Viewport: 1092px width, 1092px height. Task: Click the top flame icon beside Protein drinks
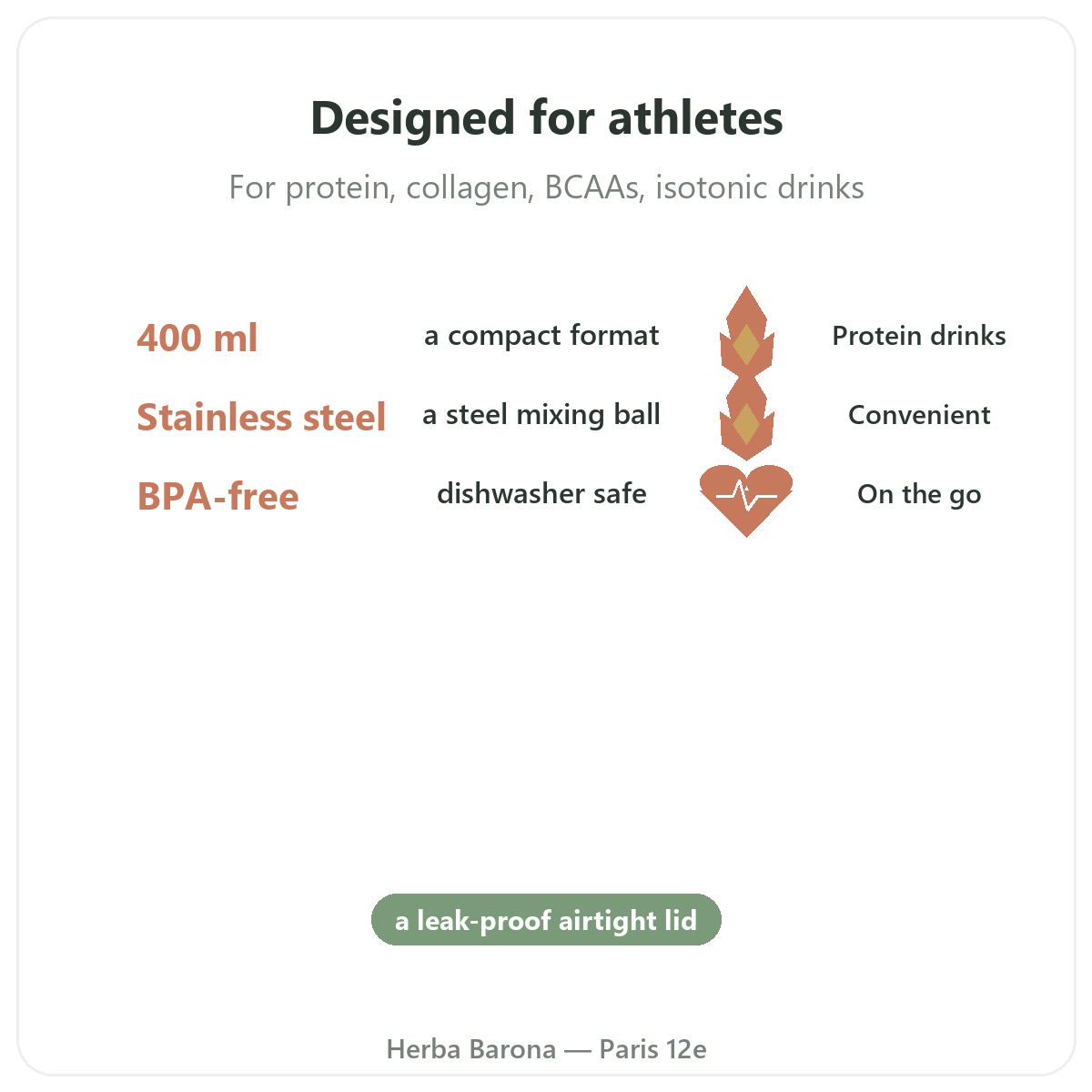point(746,335)
